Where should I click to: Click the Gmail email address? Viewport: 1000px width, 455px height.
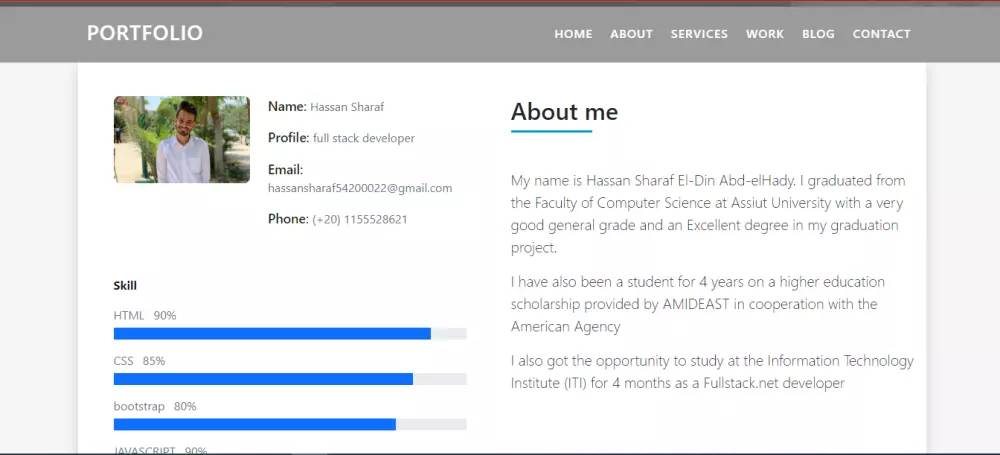click(x=360, y=188)
